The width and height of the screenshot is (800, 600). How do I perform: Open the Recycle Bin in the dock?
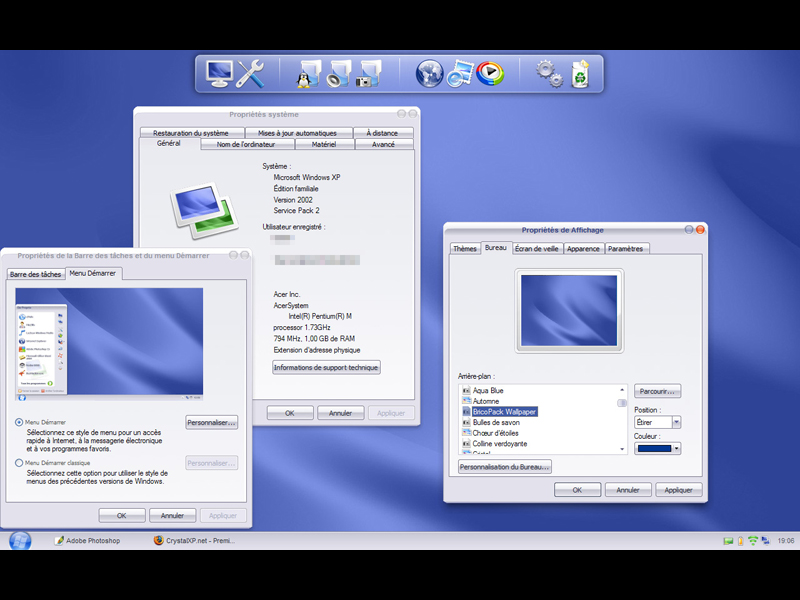coord(581,74)
